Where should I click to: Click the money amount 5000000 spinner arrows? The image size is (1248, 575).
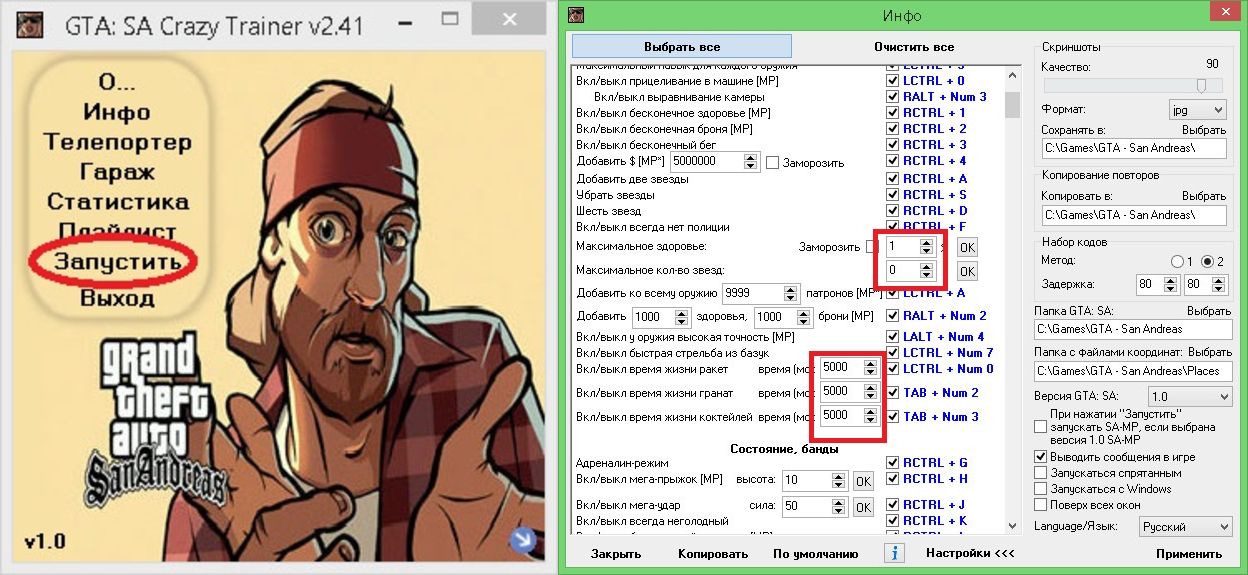(x=750, y=161)
